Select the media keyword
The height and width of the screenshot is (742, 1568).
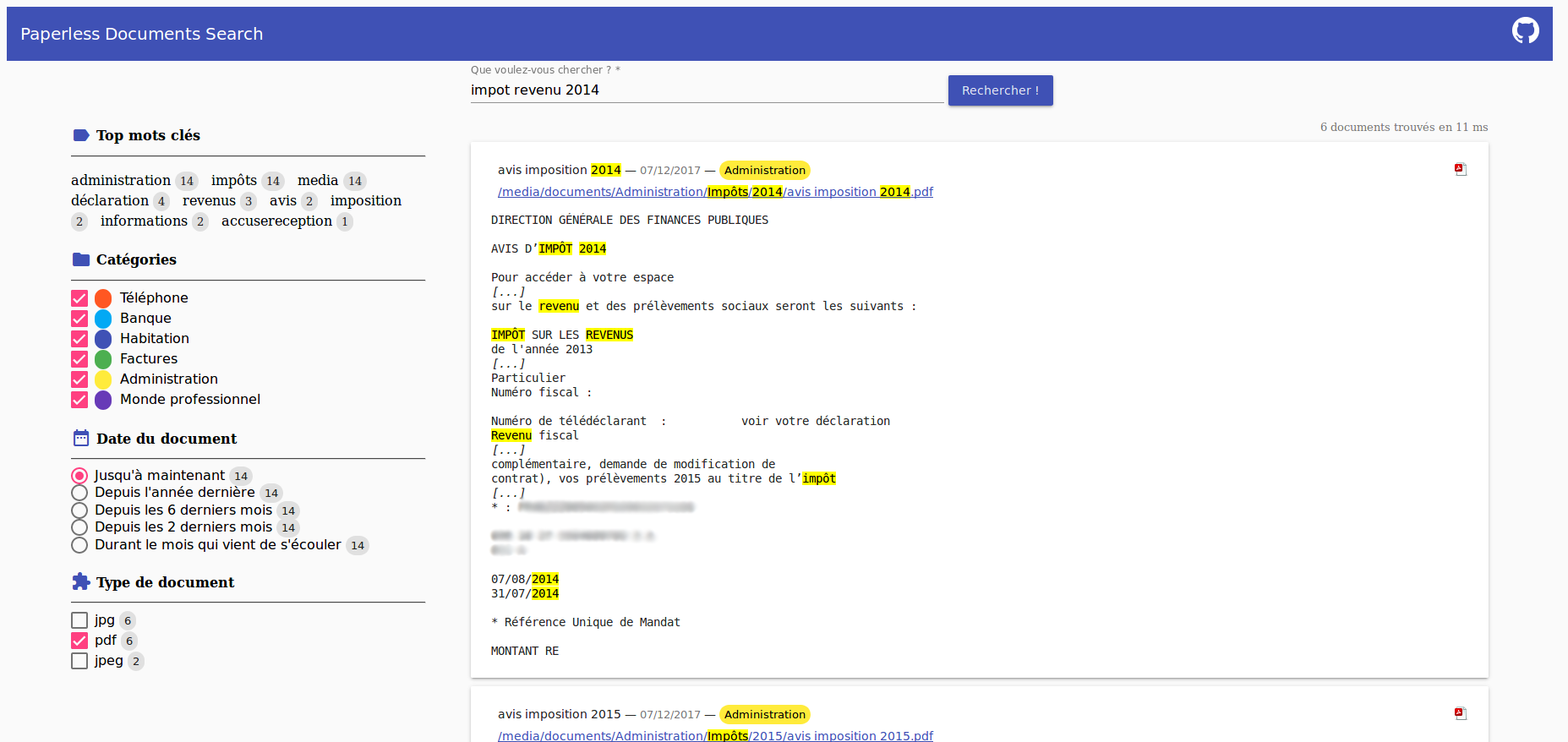point(318,180)
